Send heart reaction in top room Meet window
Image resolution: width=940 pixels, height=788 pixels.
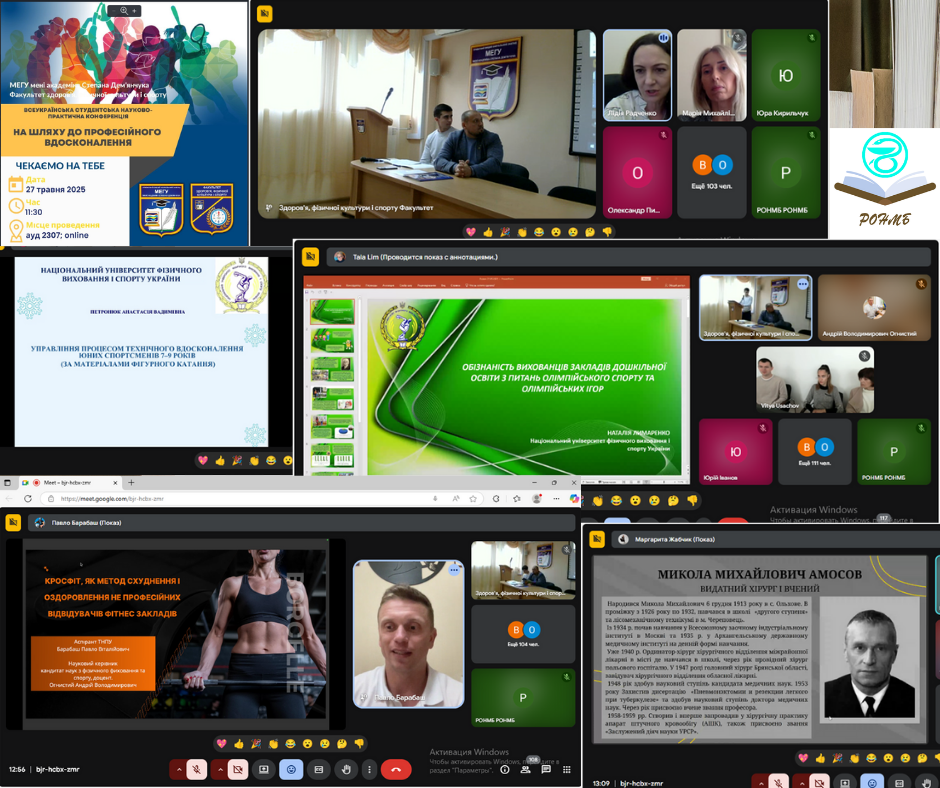point(471,232)
